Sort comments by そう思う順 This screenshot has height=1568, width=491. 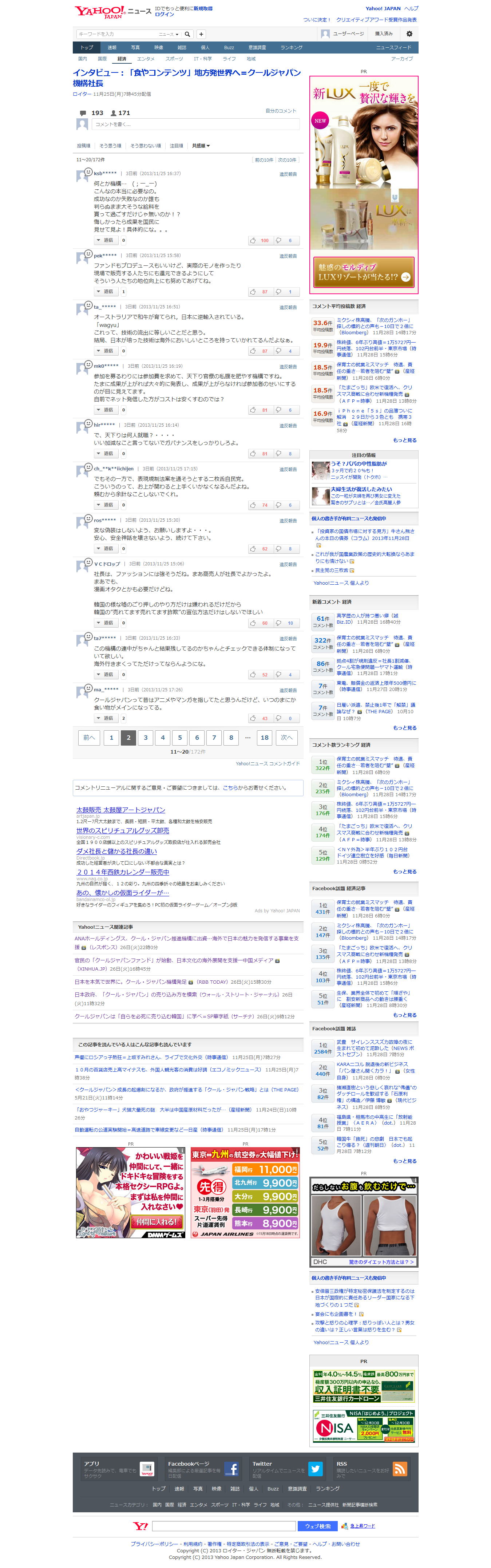pyautogui.click(x=110, y=146)
